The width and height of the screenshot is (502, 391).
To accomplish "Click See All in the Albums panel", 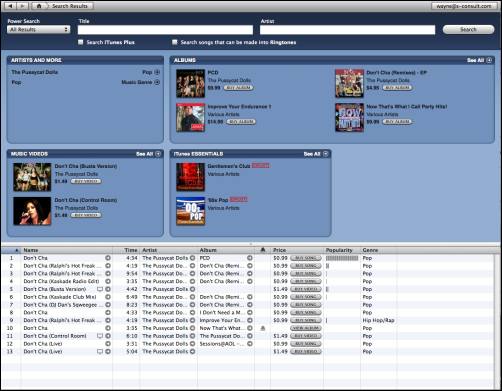I will [x=479, y=60].
